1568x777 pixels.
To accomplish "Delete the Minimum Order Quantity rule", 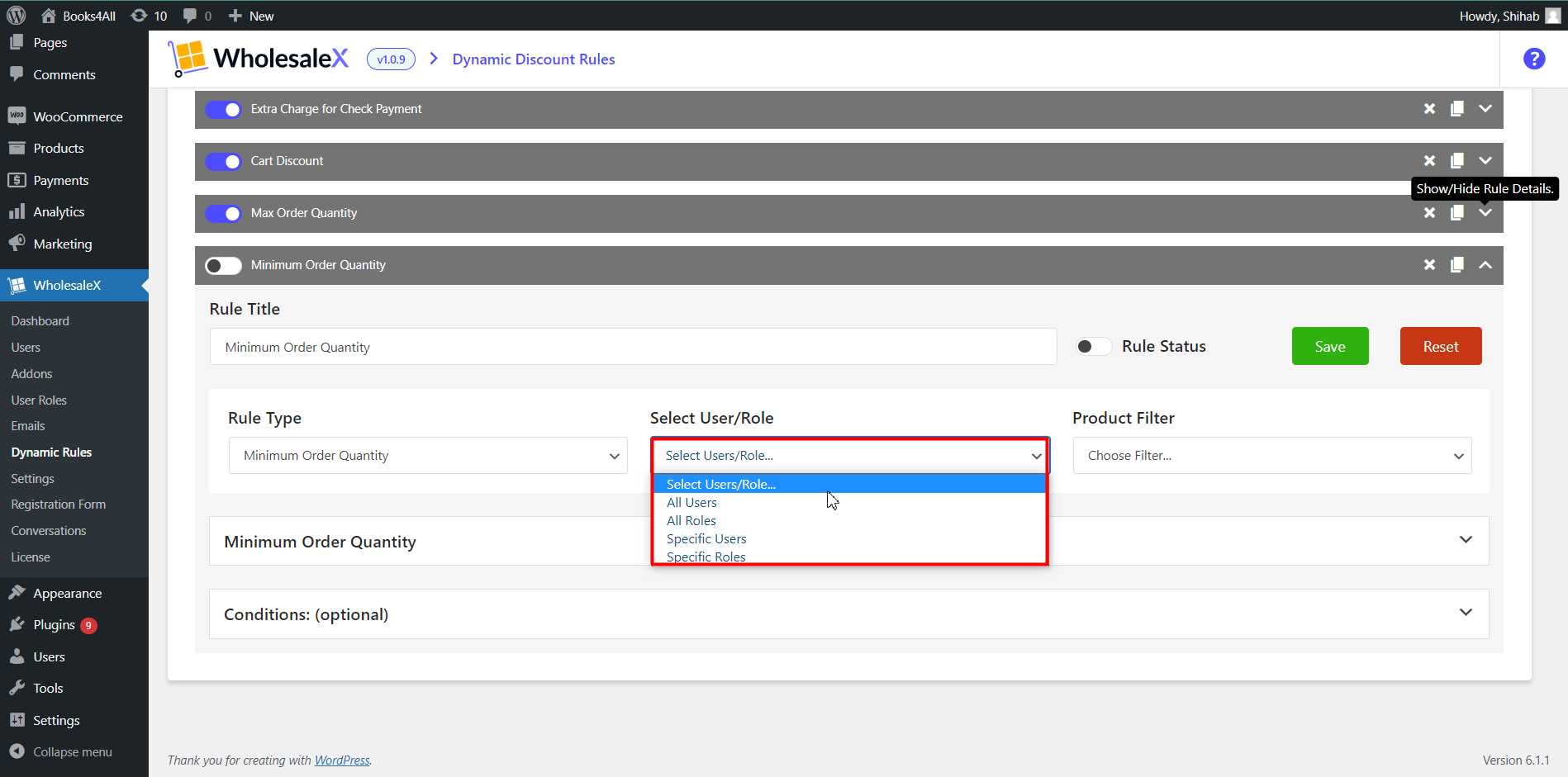I will point(1429,265).
